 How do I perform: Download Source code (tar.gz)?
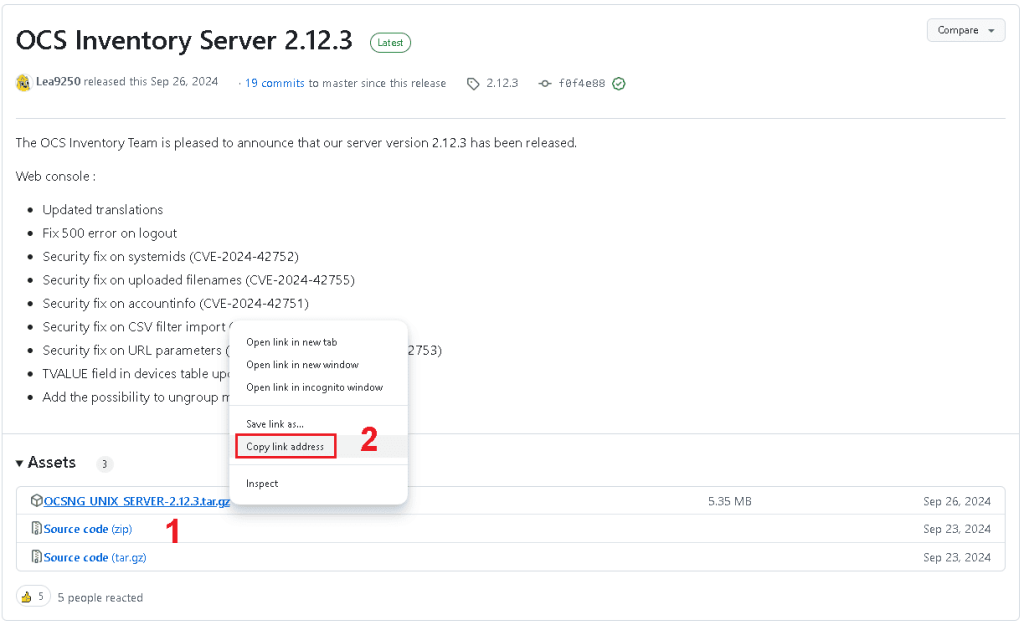pos(95,557)
